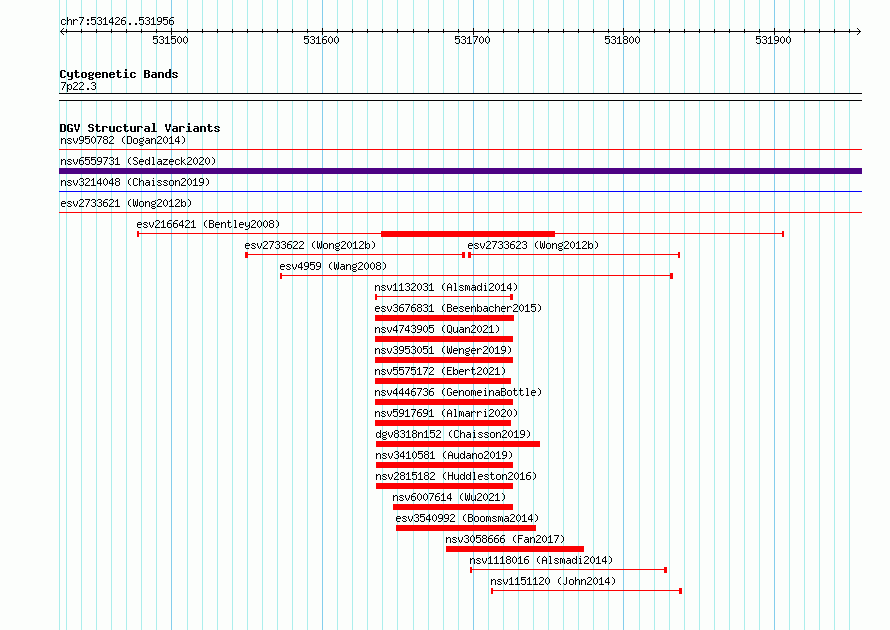Viewport: 890px width, 630px height.
Task: Open esv3540992 (Boomsma2014) variant label
Action: pyautogui.click(x=467, y=518)
